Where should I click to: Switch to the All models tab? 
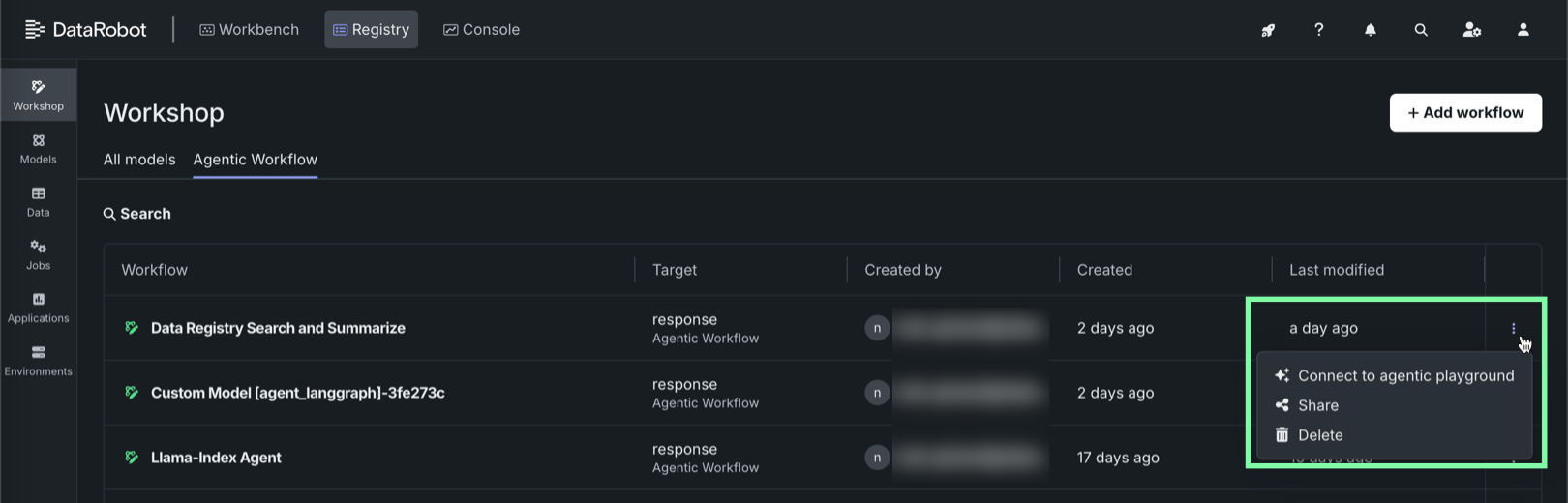click(139, 160)
